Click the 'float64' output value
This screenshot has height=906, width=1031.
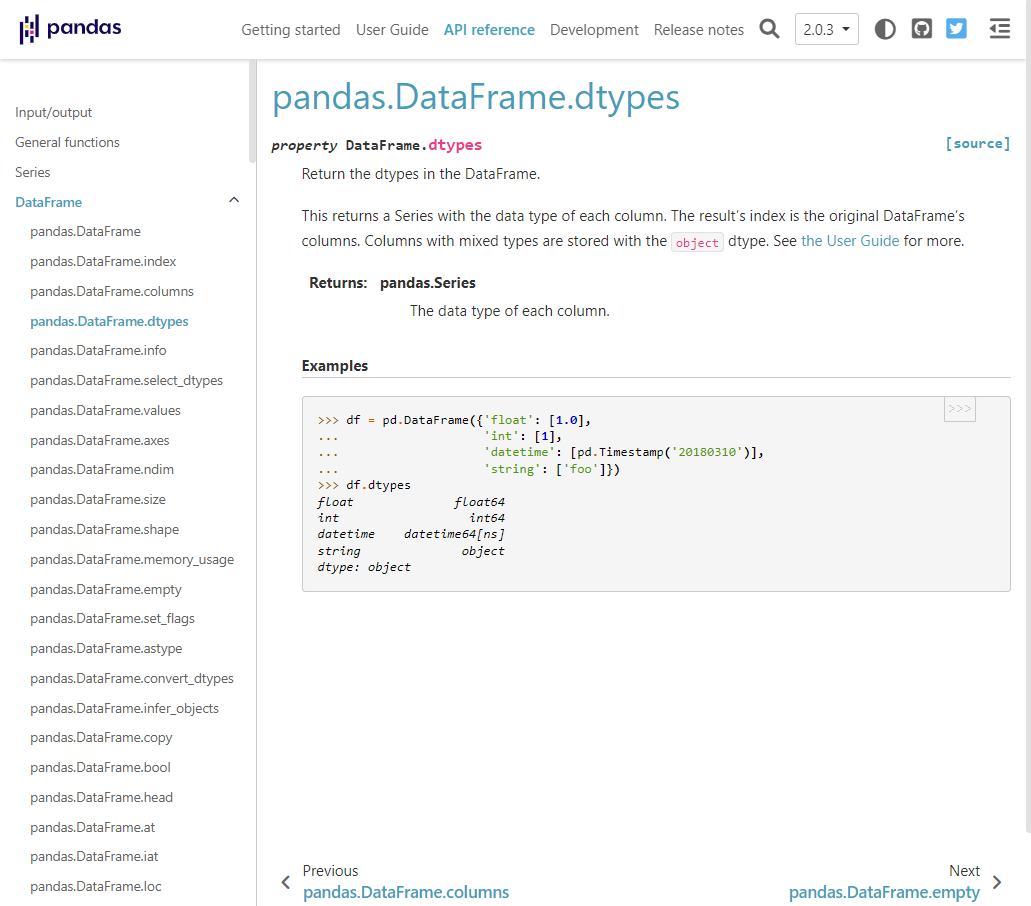[479, 502]
